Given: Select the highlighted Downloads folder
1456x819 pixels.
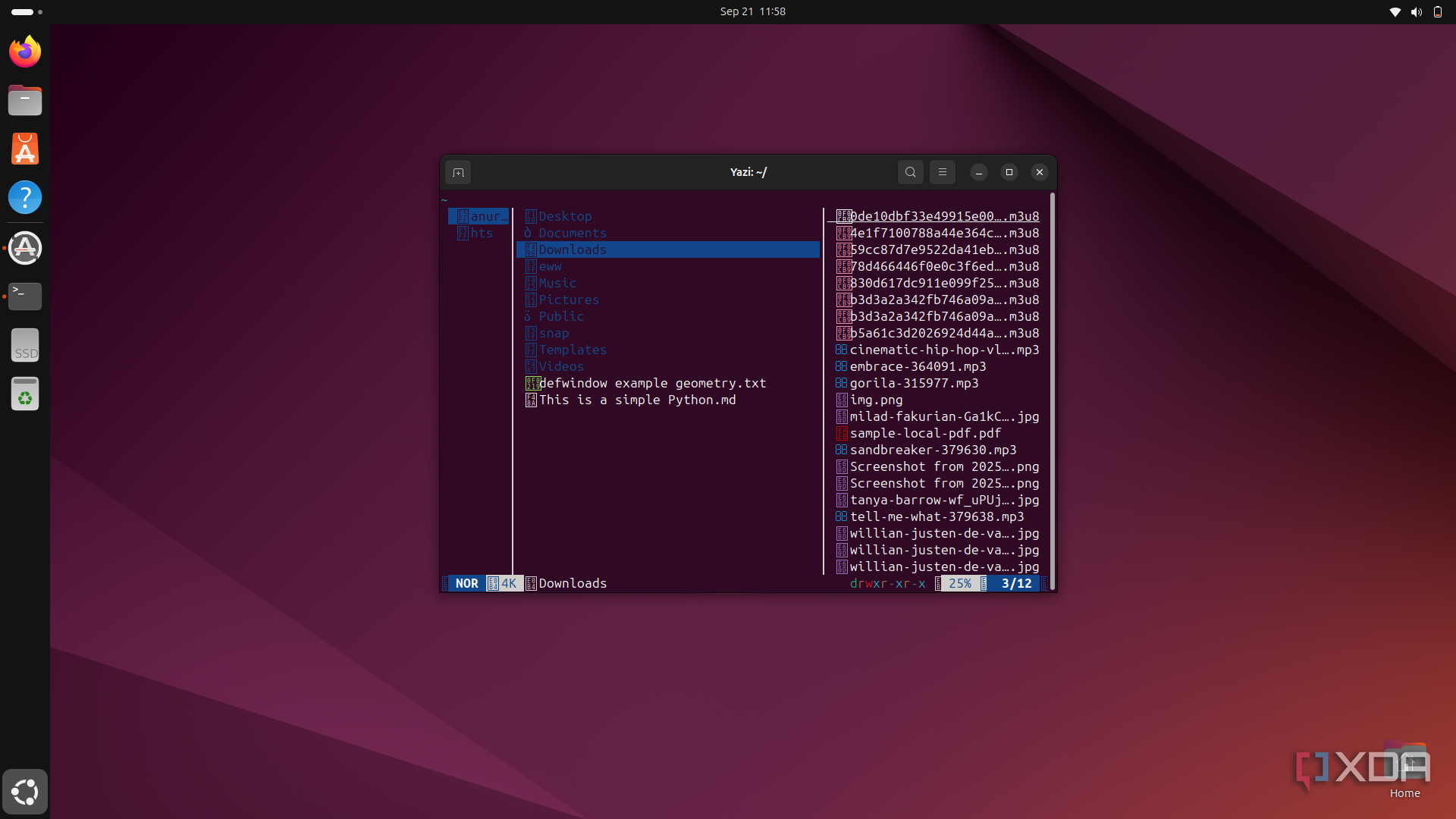Looking at the screenshot, I should tap(668, 249).
